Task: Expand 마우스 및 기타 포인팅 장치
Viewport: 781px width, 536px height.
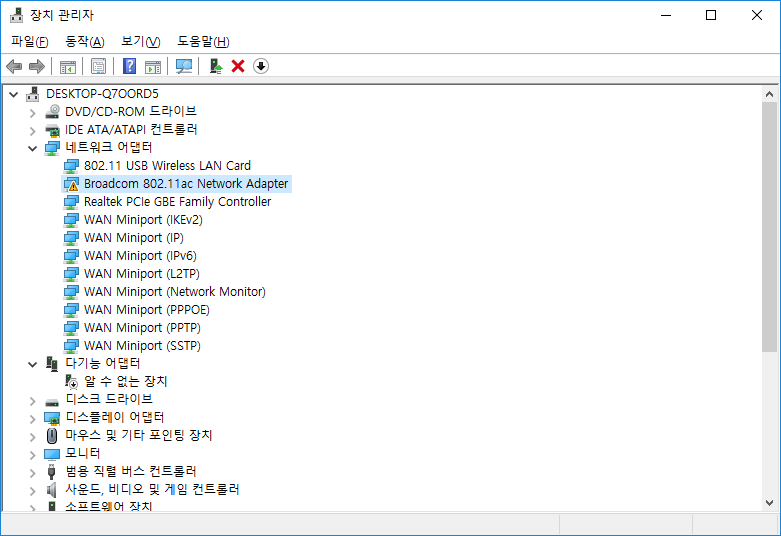Action: coord(32,437)
